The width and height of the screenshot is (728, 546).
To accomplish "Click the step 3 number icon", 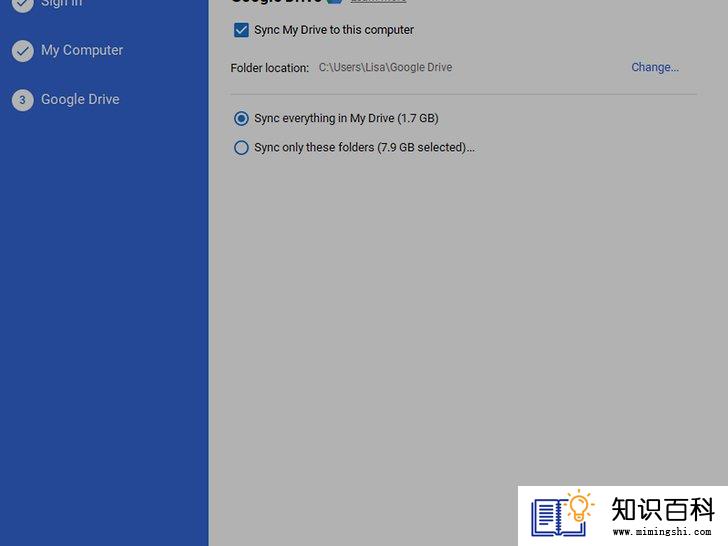I will tap(23, 100).
